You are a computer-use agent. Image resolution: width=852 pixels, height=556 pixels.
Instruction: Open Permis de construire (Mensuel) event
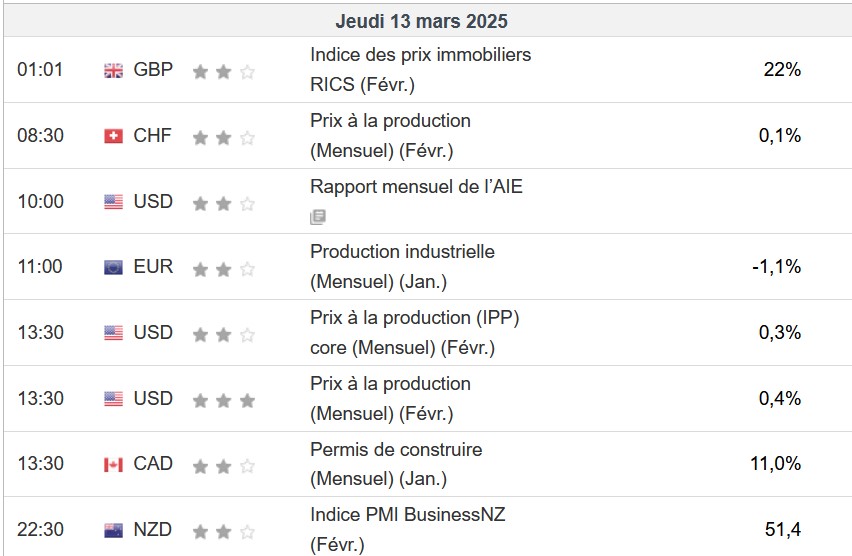tap(396, 463)
